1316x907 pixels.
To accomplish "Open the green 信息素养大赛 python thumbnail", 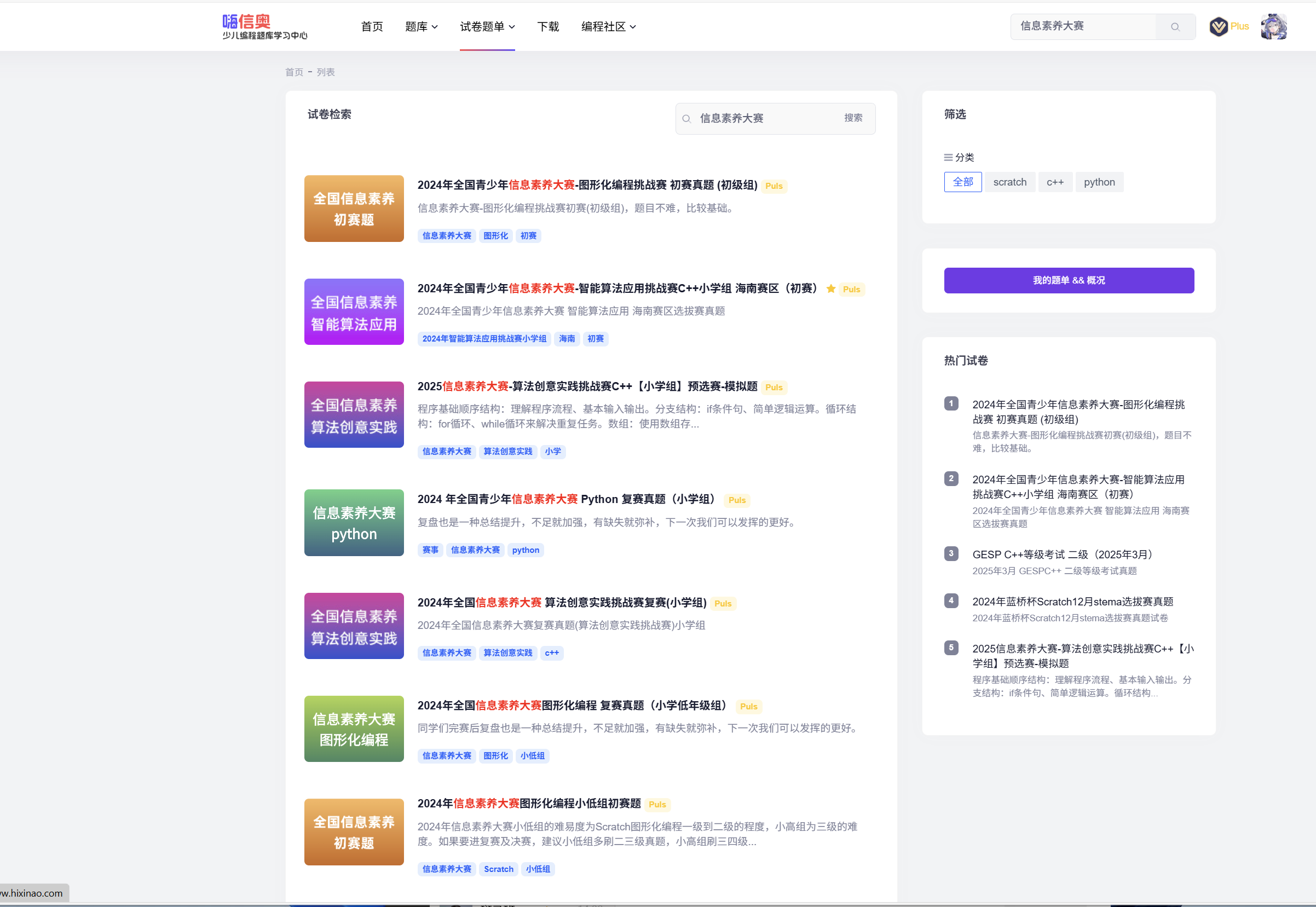I will coord(354,523).
